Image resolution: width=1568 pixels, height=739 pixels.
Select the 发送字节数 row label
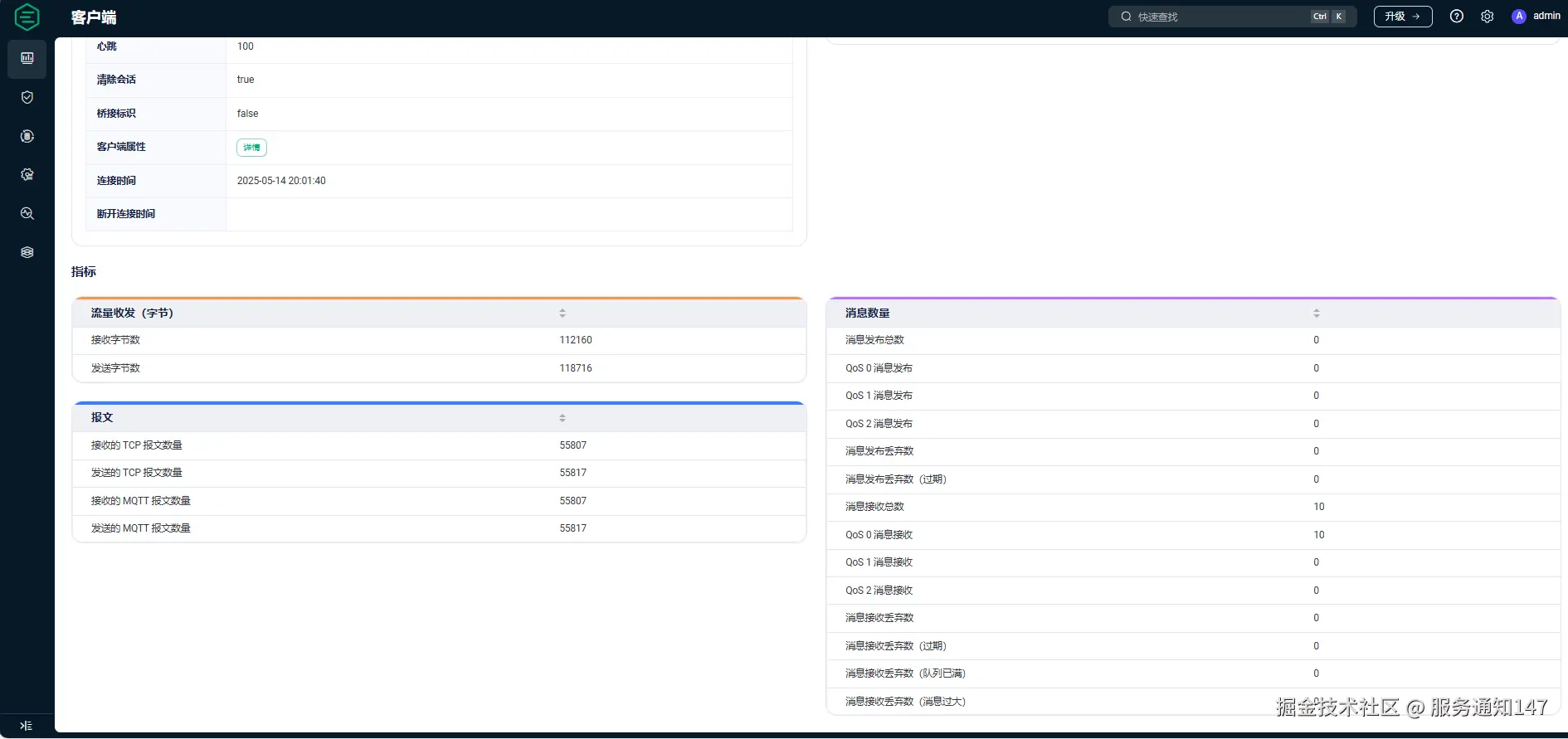(115, 368)
